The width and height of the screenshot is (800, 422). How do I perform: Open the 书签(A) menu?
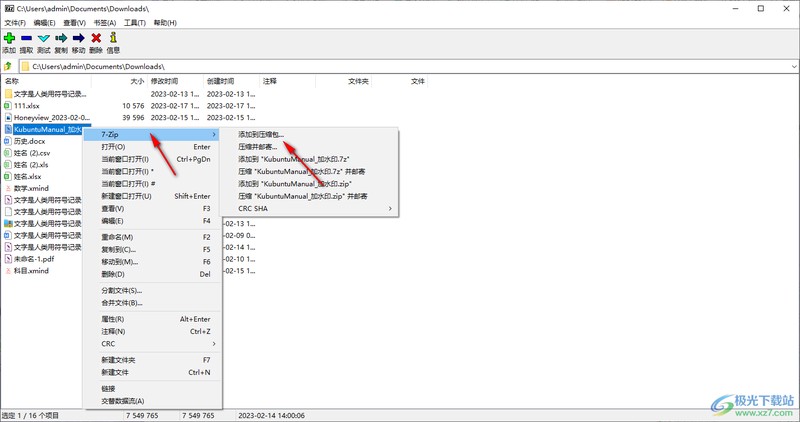tap(105, 23)
